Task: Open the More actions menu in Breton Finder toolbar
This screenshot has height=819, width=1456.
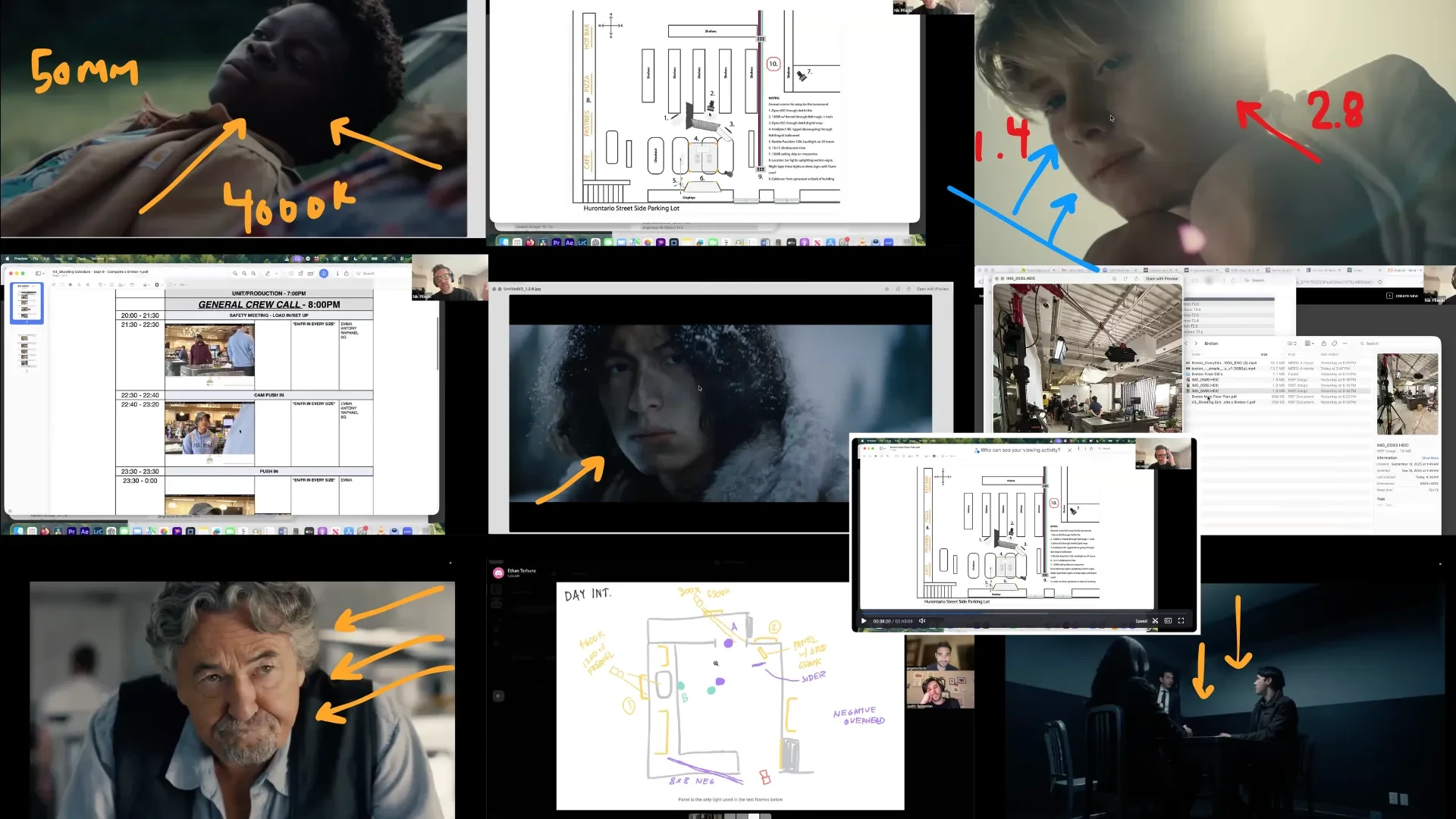Action: click(1345, 344)
